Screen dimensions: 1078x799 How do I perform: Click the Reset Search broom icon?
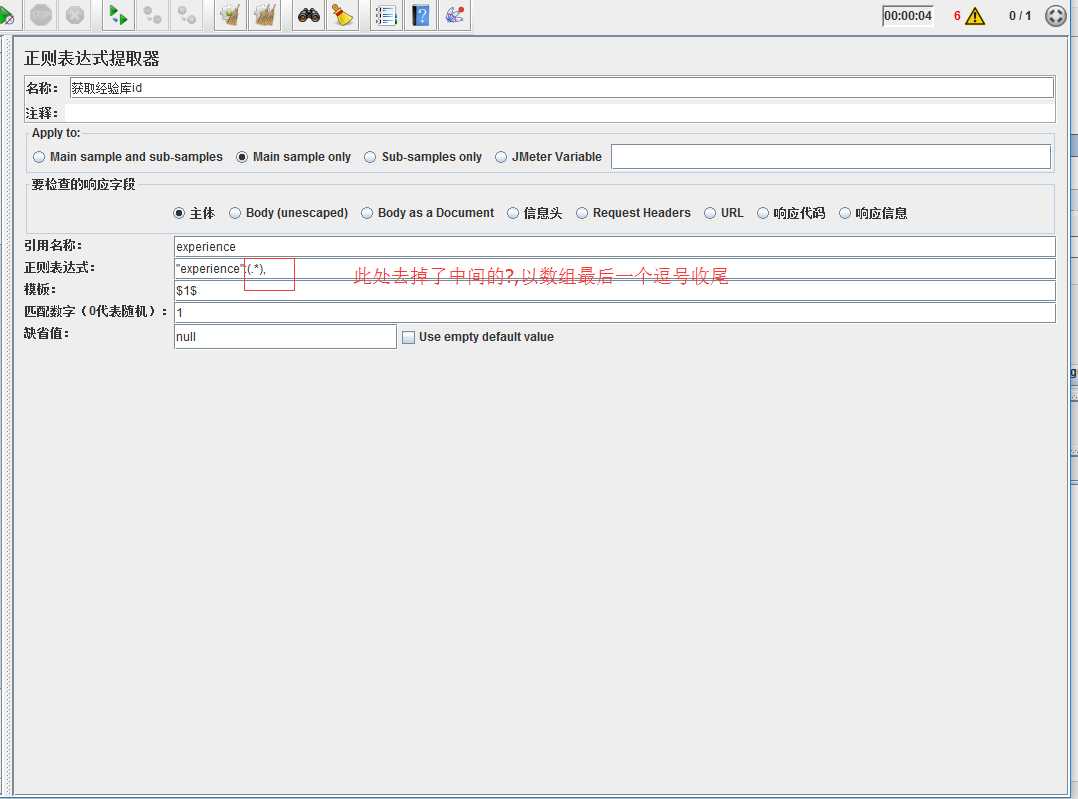[x=342, y=15]
